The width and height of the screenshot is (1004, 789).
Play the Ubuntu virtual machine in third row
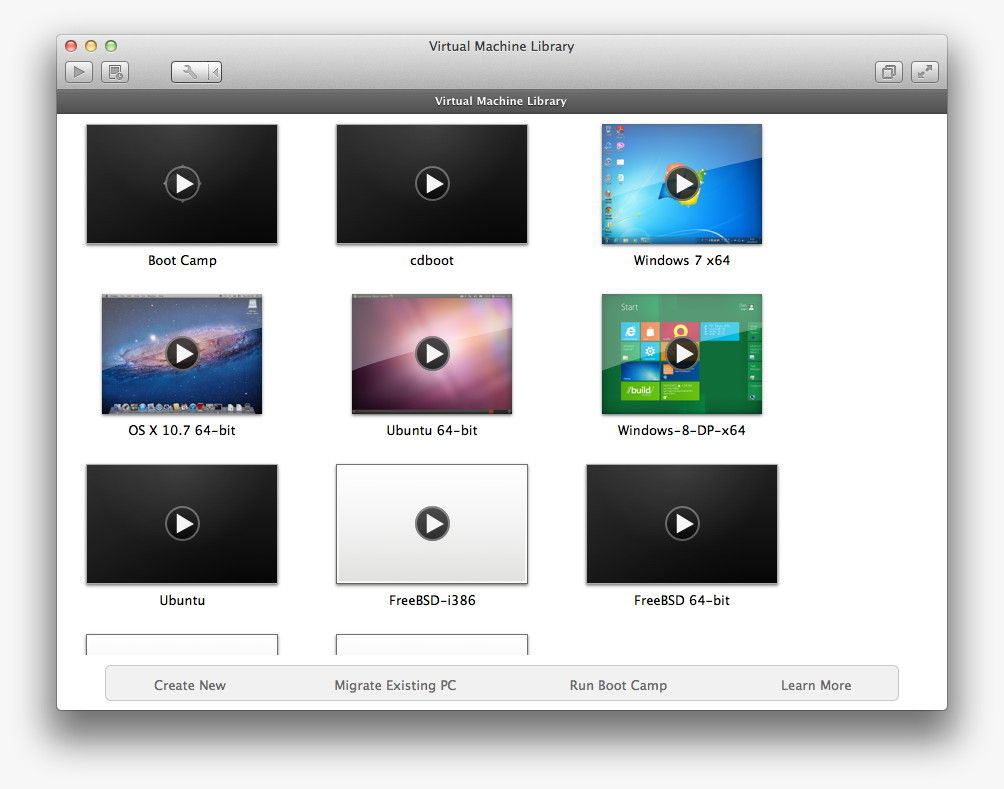182,524
